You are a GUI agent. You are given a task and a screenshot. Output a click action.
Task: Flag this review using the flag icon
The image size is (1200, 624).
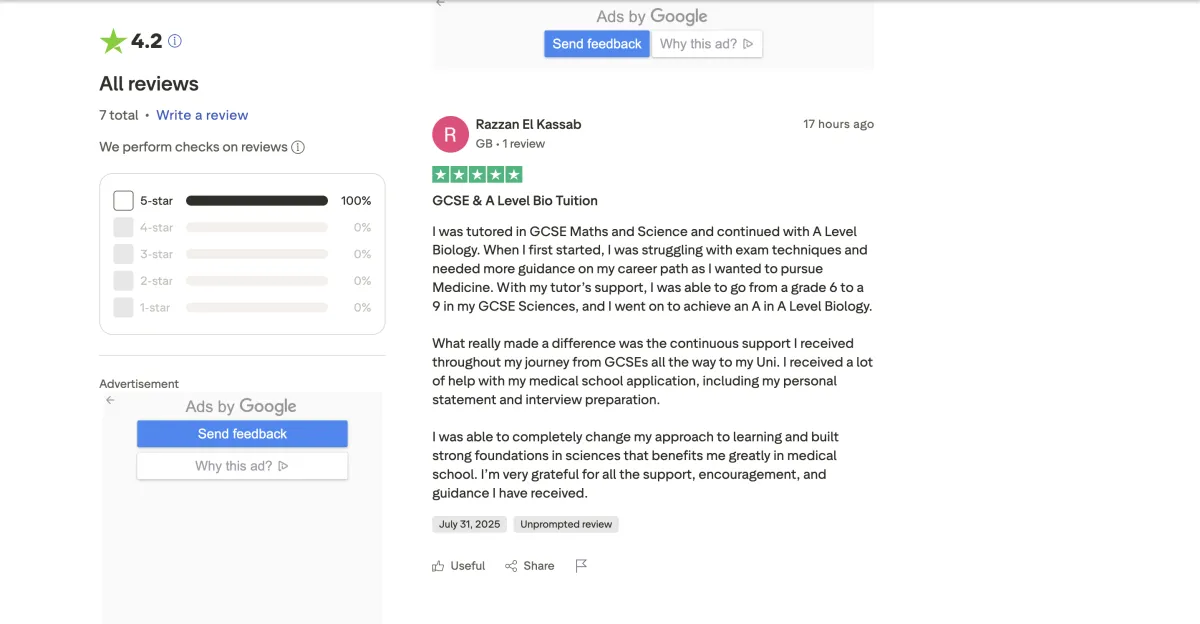(x=581, y=566)
